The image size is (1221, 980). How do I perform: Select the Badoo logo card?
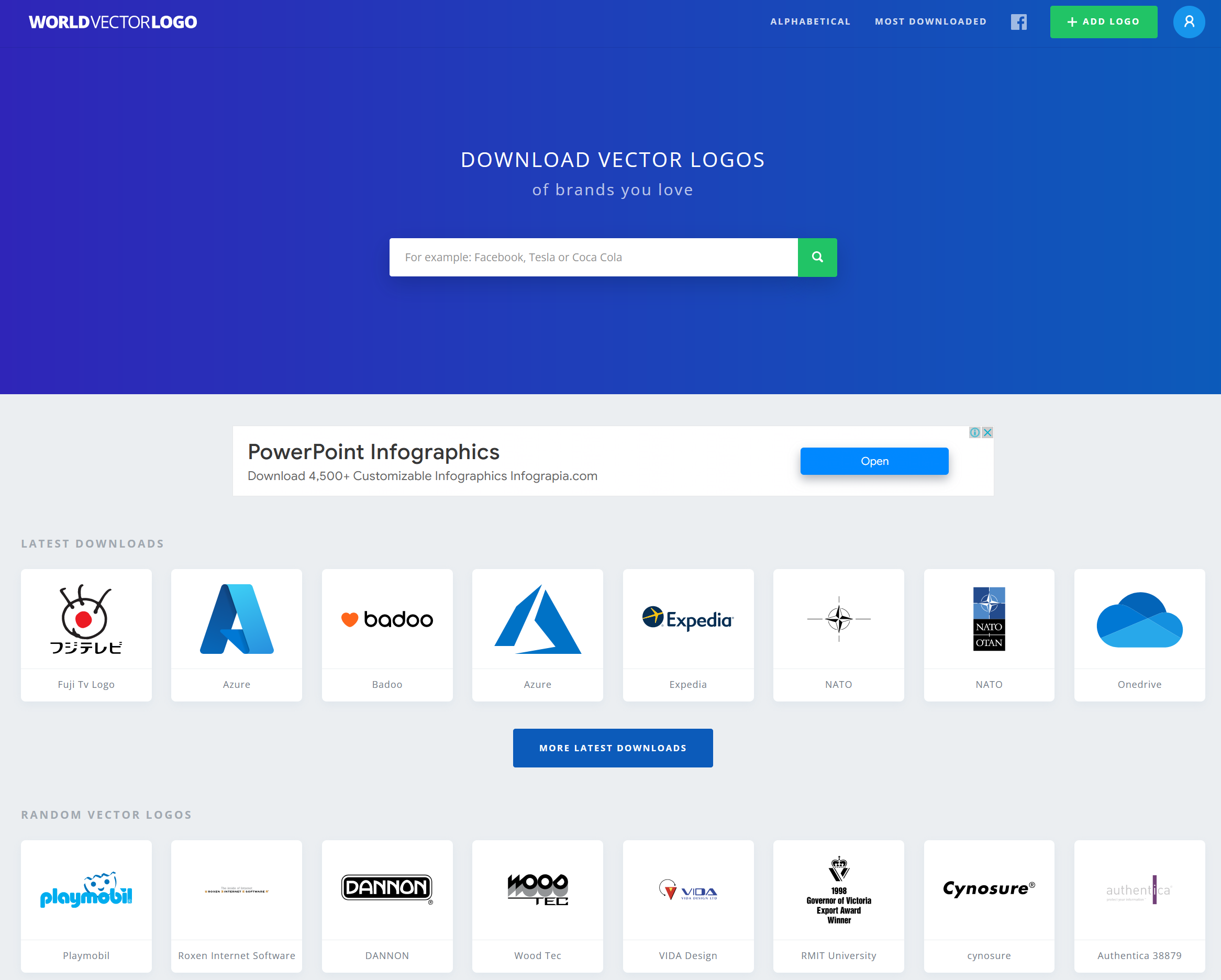[387, 620]
